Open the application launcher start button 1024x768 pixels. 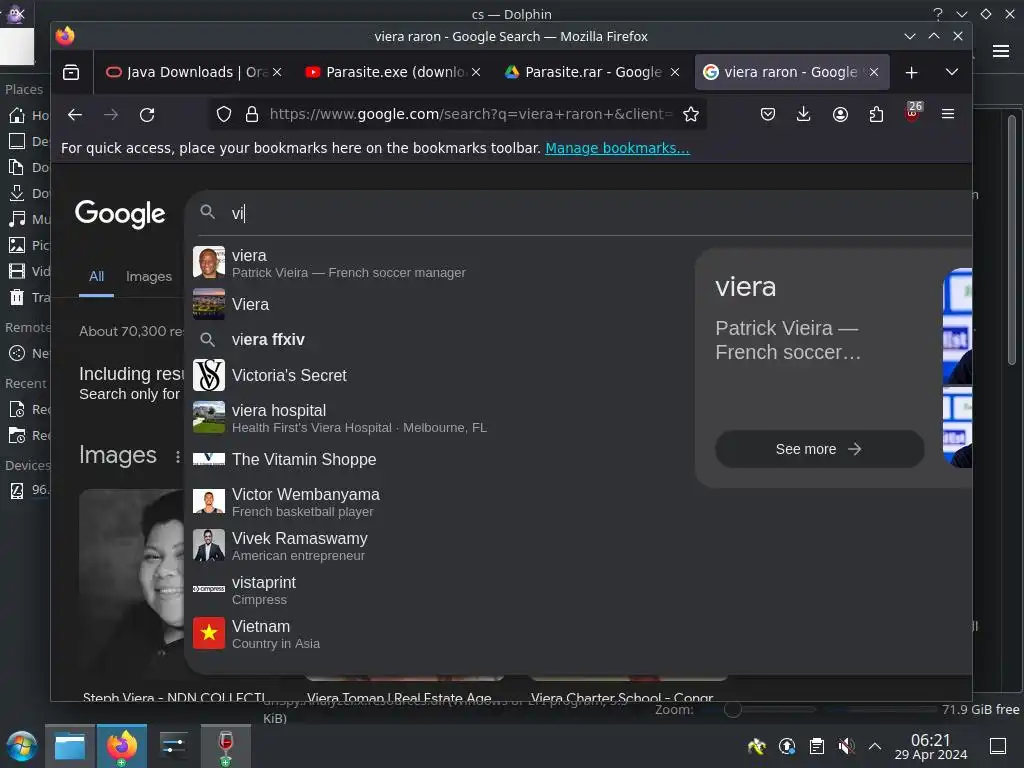tap(22, 746)
